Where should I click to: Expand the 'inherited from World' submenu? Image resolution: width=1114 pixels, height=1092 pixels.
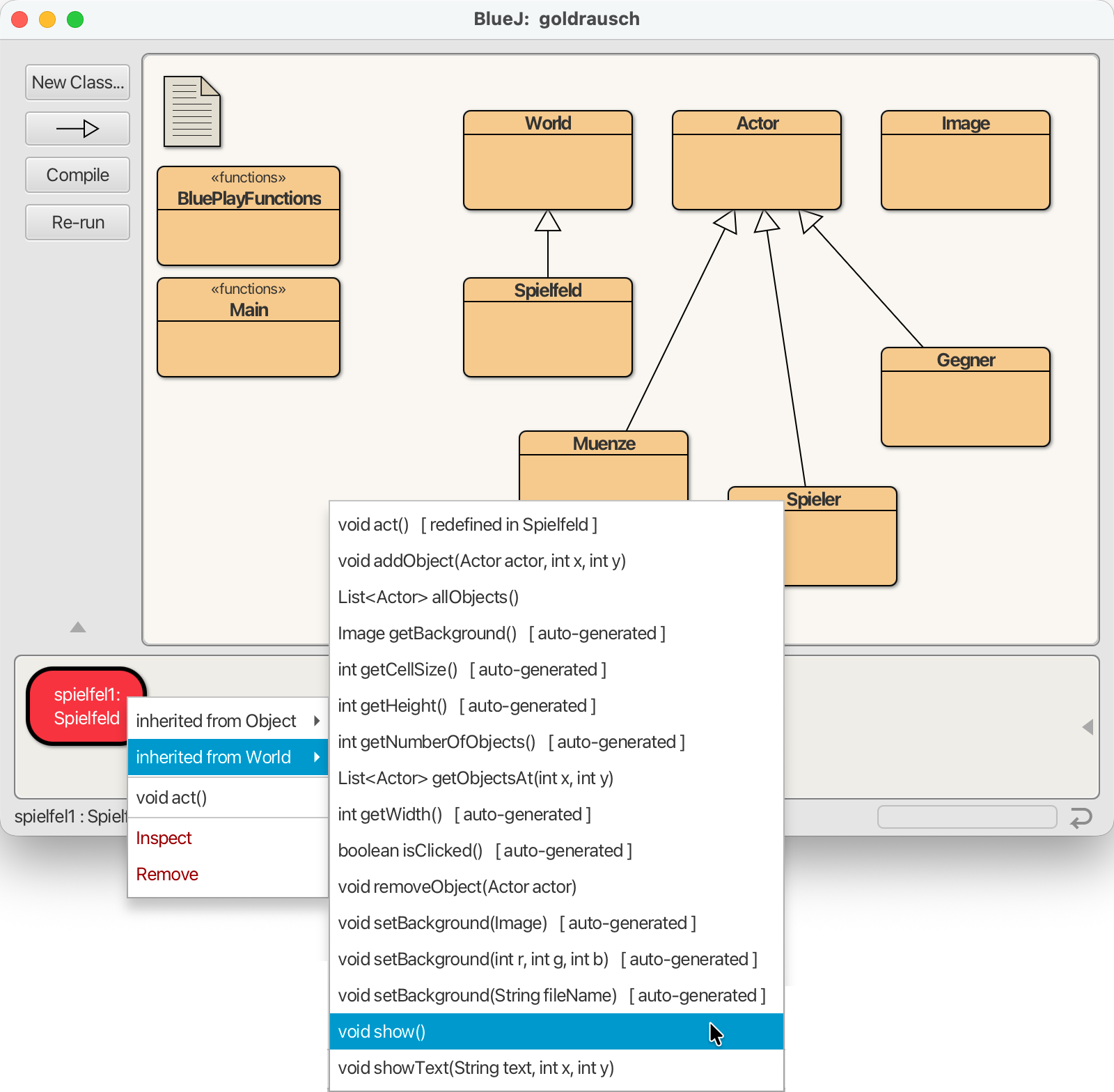tap(228, 757)
